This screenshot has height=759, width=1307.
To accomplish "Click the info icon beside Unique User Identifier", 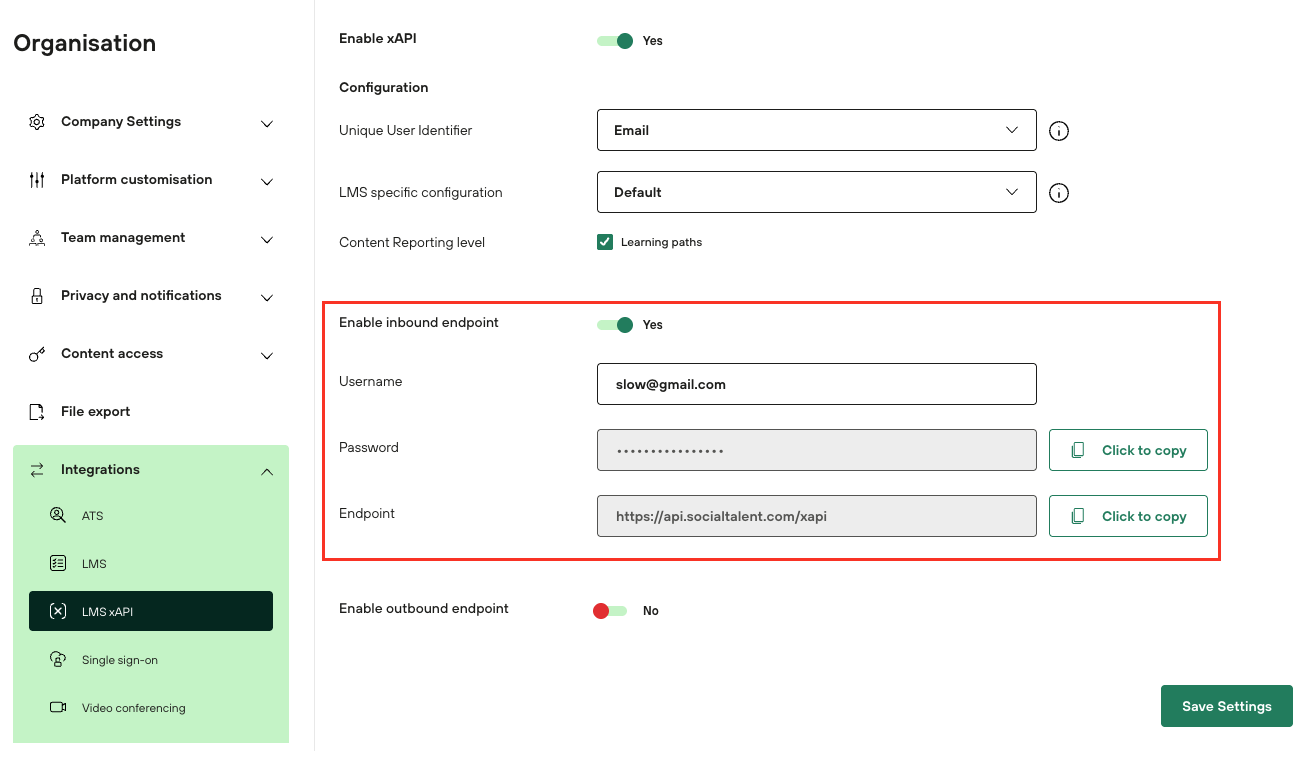I will click(x=1059, y=131).
